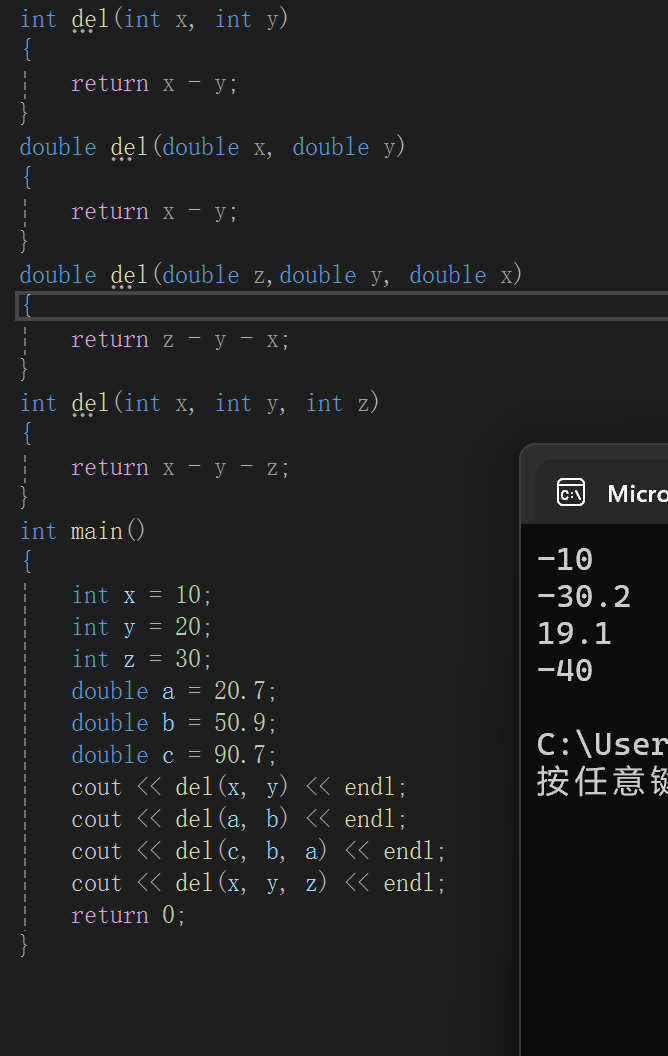
Task: Click the line 'double c = 90.7;'
Action: (x=174, y=755)
